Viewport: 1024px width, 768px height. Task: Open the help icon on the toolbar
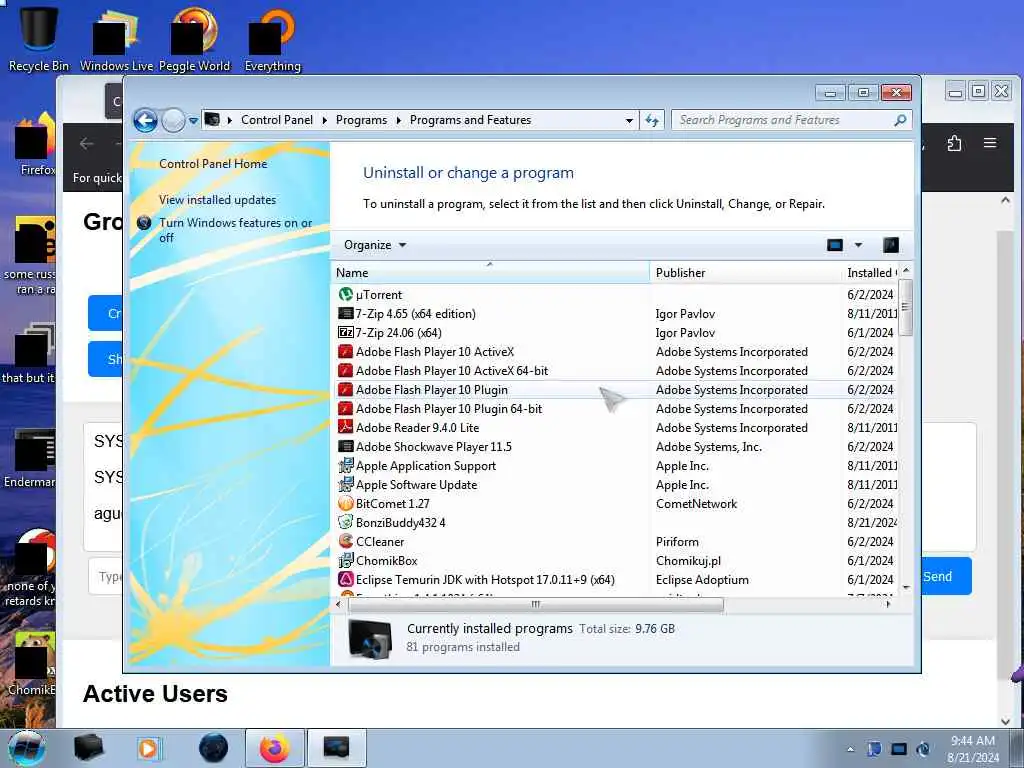890,245
